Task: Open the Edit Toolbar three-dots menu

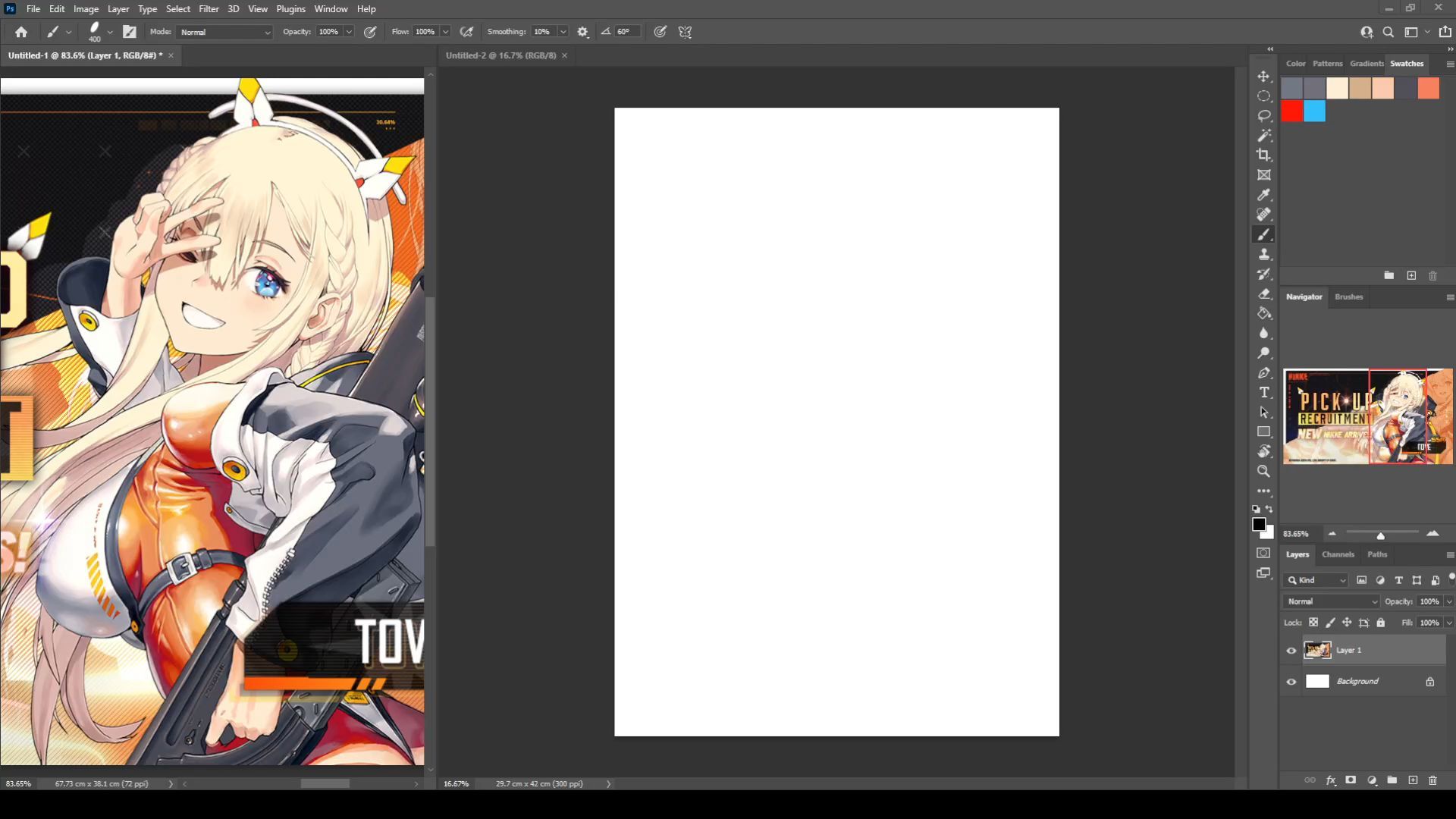Action: 1263,491
